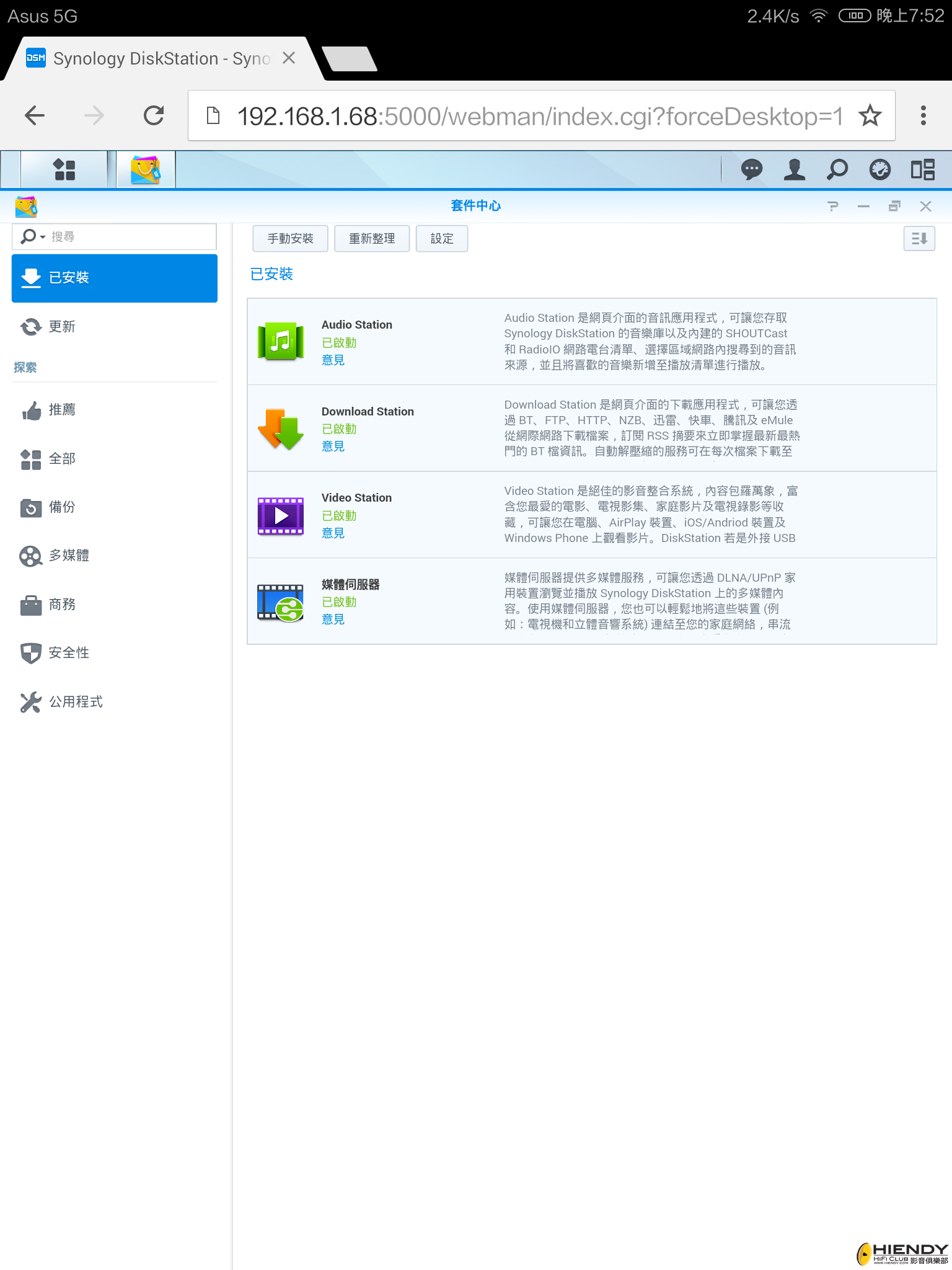952x1270 pixels.
Task: Click the 手動安裝 button
Action: tap(290, 239)
